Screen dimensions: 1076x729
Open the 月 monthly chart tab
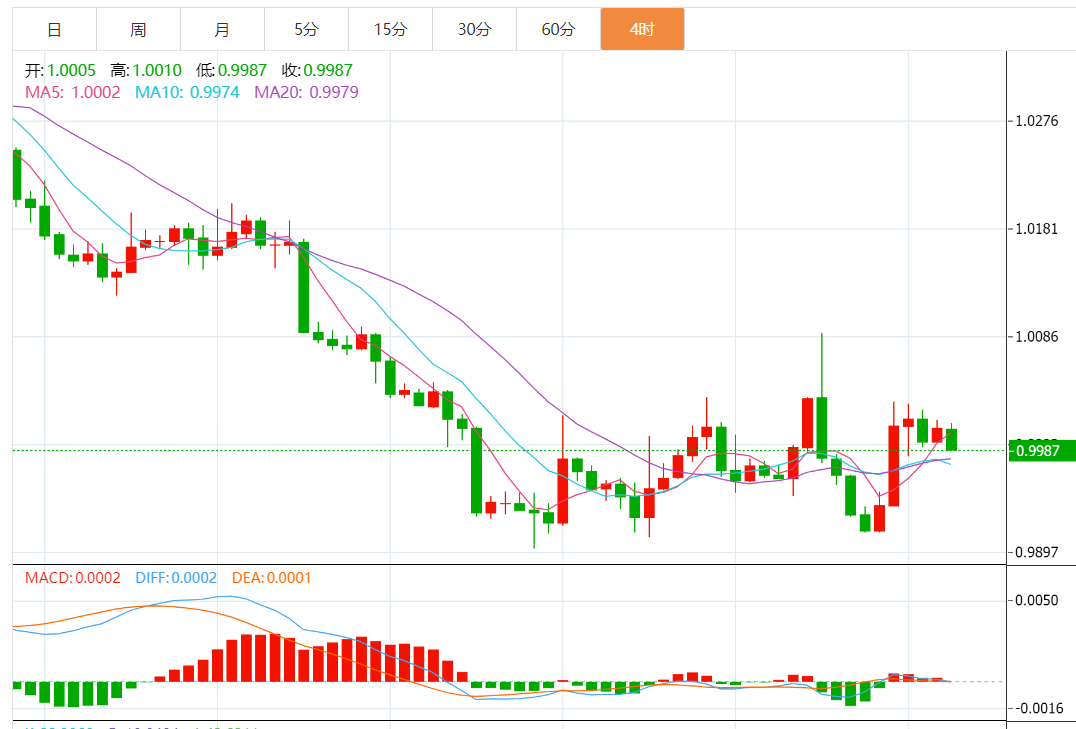pyautogui.click(x=222, y=30)
